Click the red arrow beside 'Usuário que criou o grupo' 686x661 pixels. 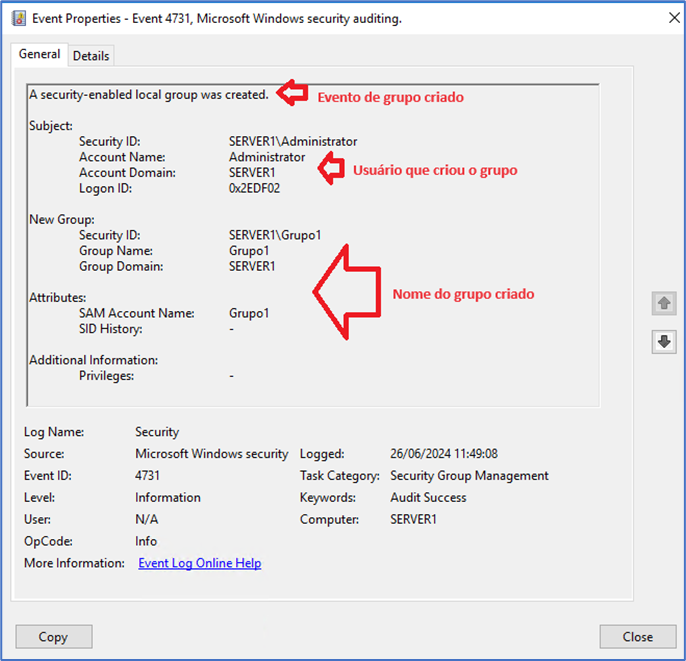click(x=330, y=168)
